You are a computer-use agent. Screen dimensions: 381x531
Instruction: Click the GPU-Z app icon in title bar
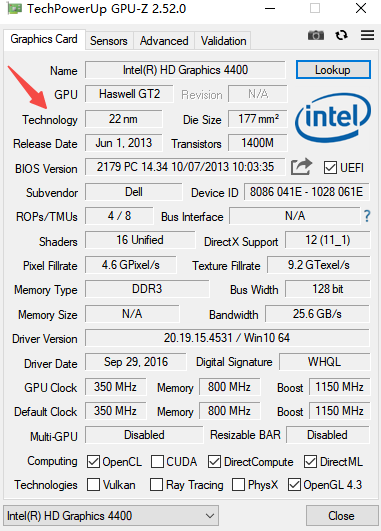tap(14, 8)
